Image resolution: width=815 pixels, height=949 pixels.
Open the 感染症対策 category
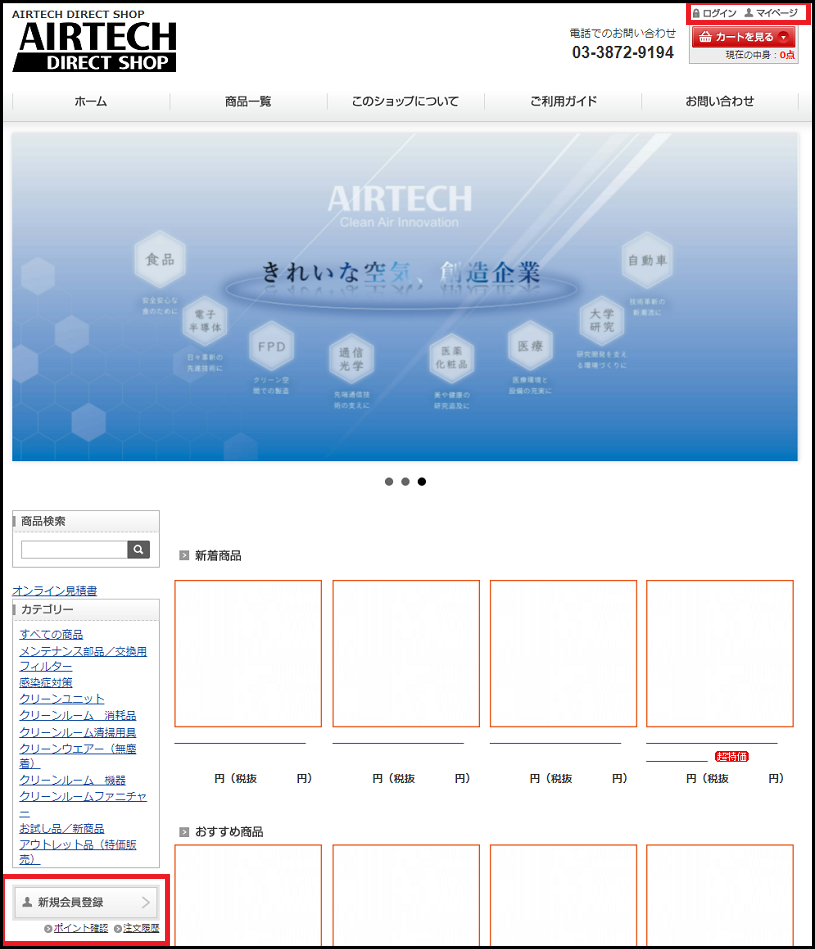(46, 682)
